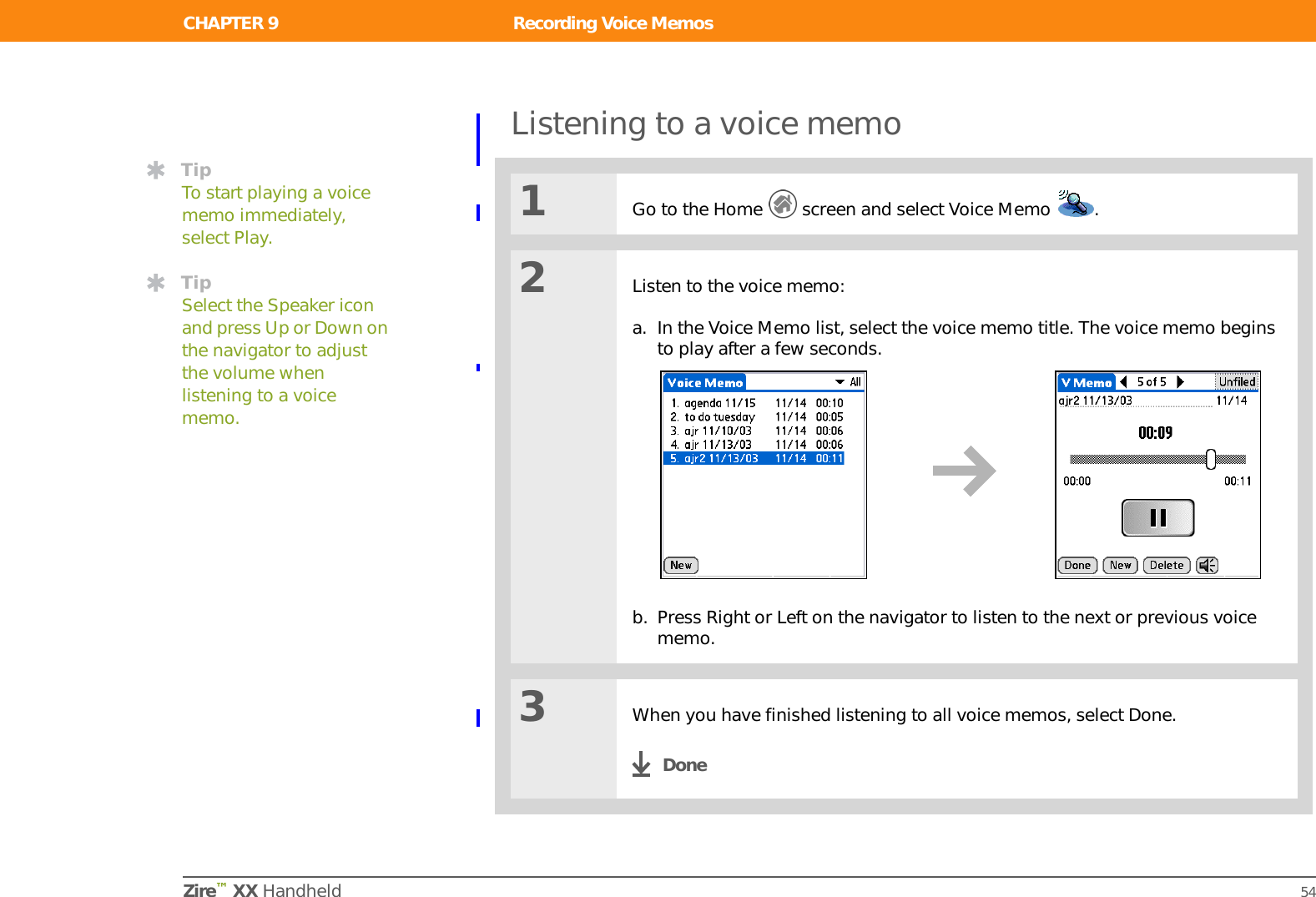Click the first Tip asterisk icon
The image size is (1316, 897).
click(x=155, y=170)
